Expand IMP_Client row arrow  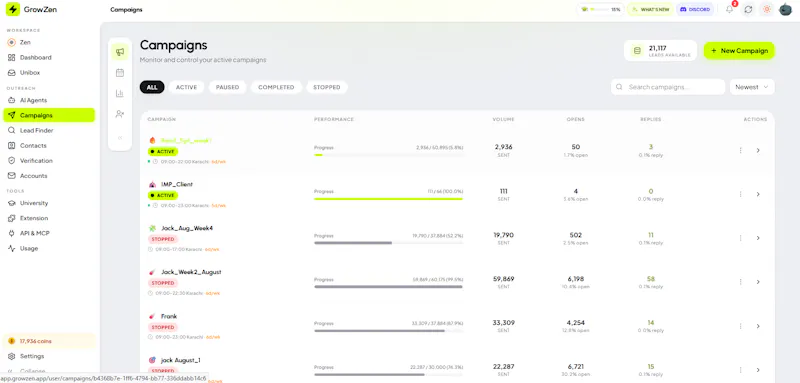click(x=758, y=194)
